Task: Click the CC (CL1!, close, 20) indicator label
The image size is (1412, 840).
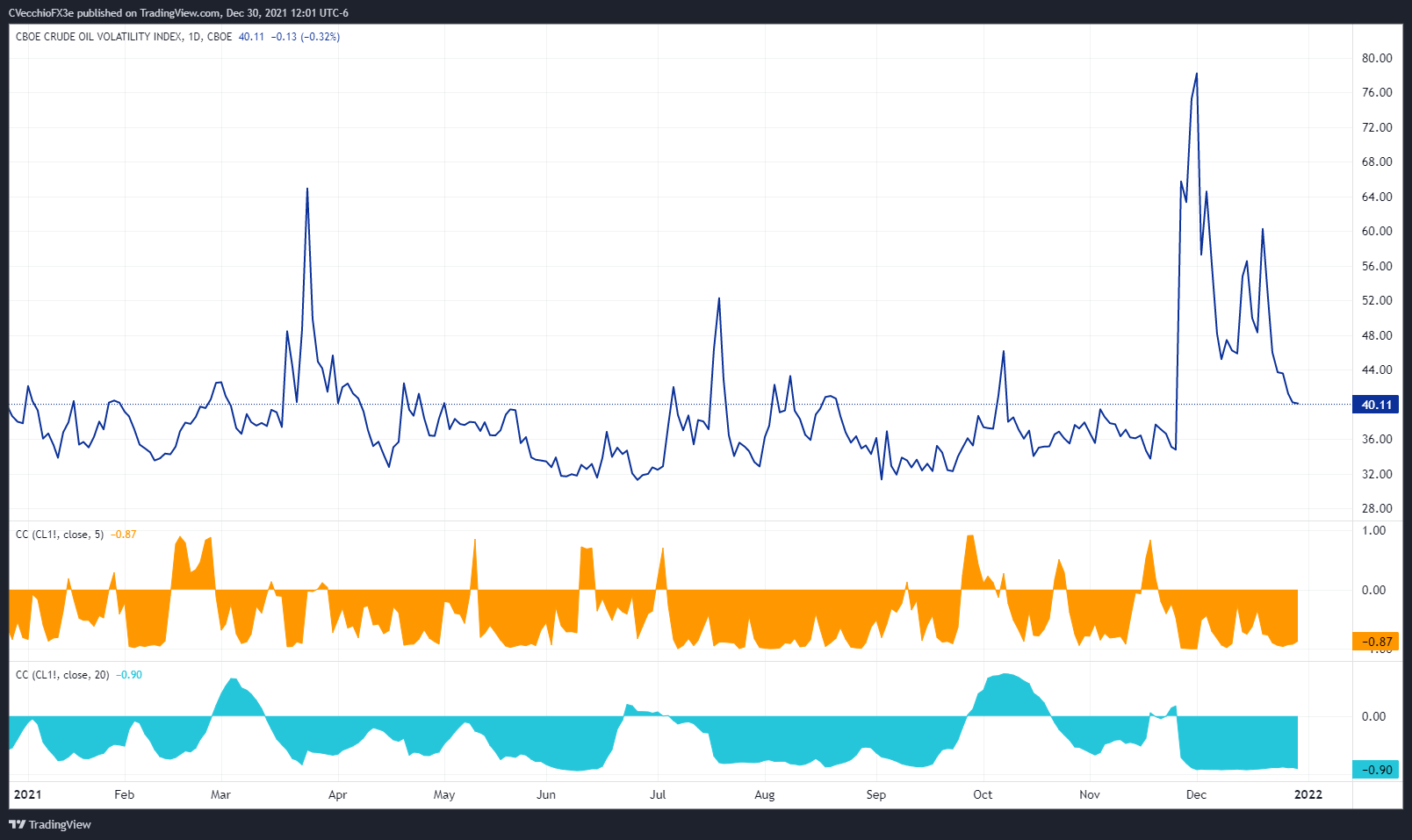Action: point(62,675)
